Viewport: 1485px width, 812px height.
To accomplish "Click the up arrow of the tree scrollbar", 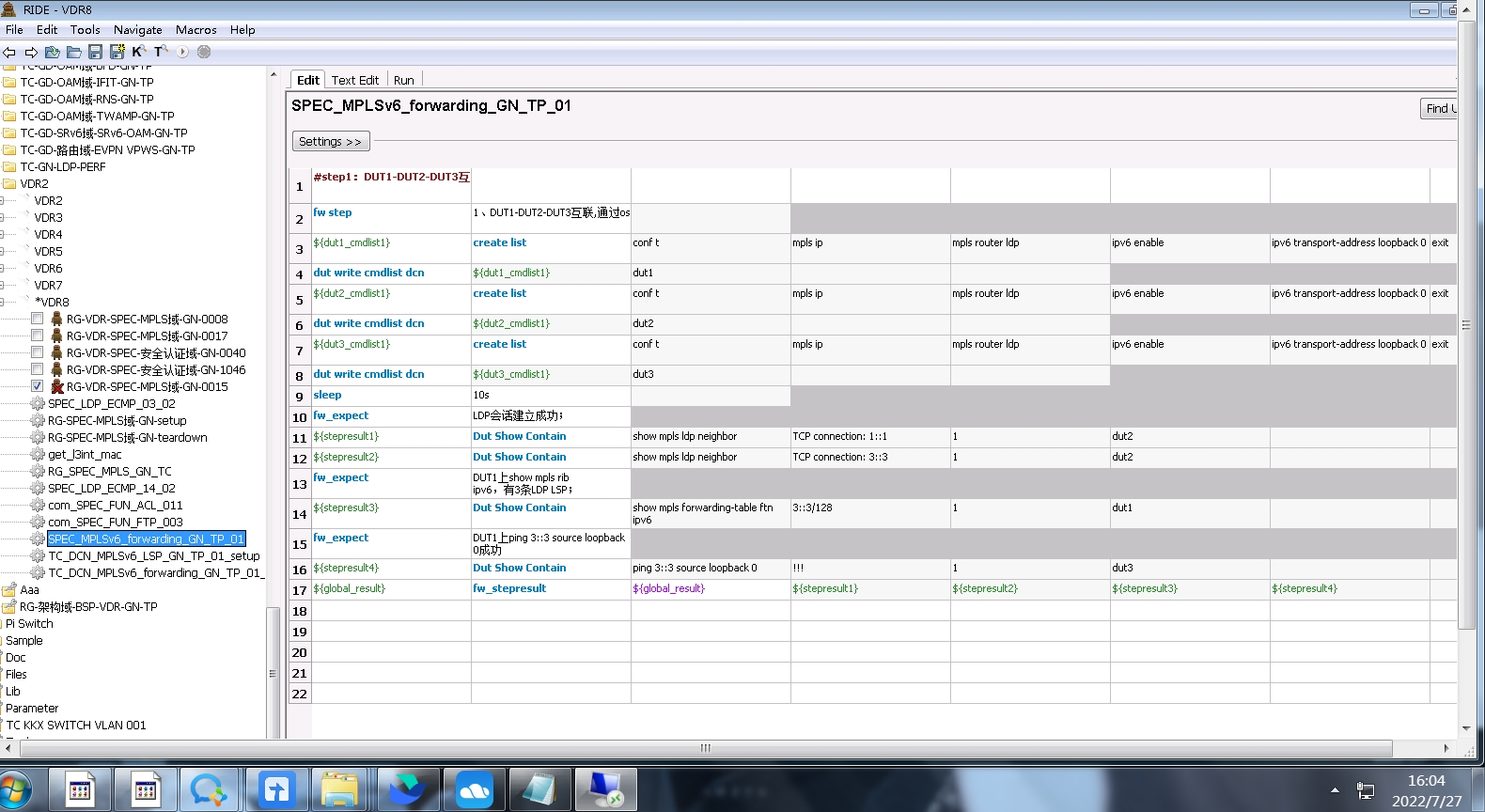I will (x=273, y=73).
